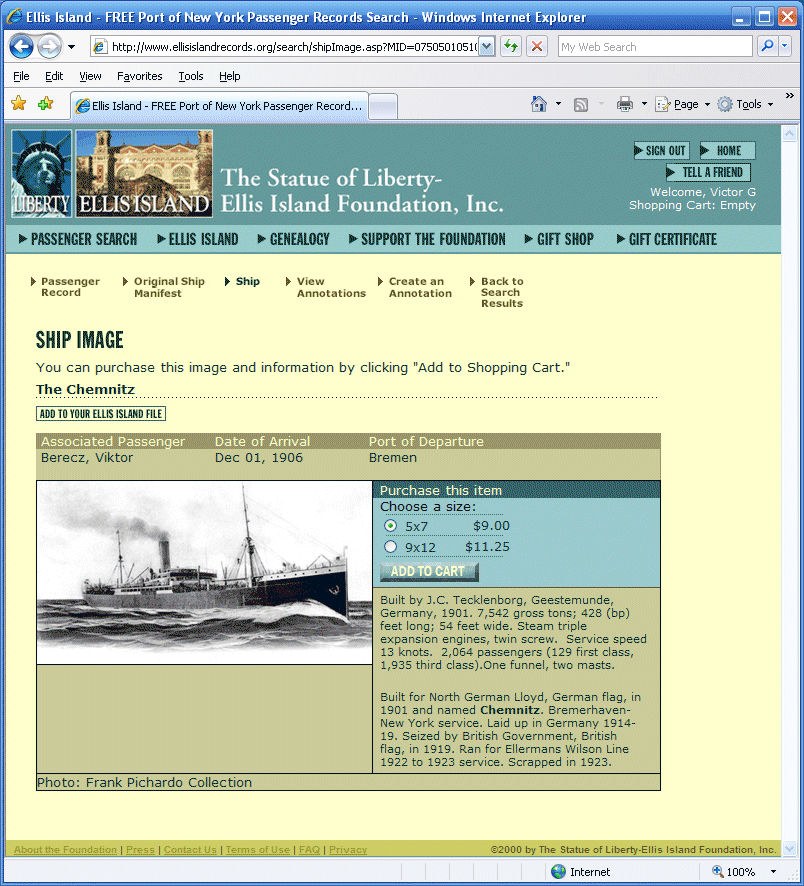Open the Favorites menu

140,76
